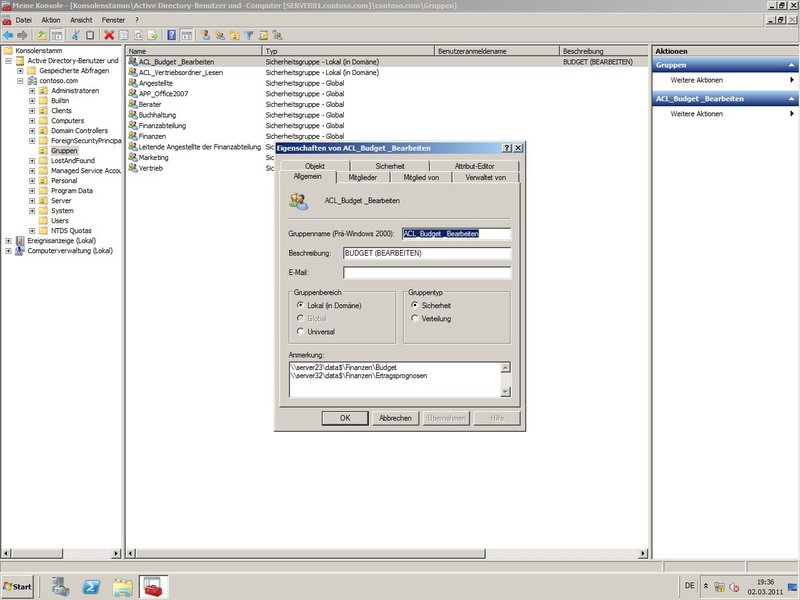The image size is (800, 600).
Task: Click the clipboard copy icon in the toolbar
Action: [x=90, y=35]
